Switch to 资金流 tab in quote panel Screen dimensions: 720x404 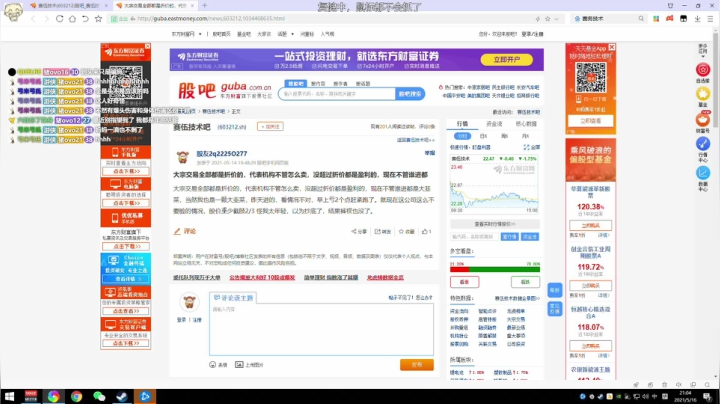pyautogui.click(x=494, y=124)
